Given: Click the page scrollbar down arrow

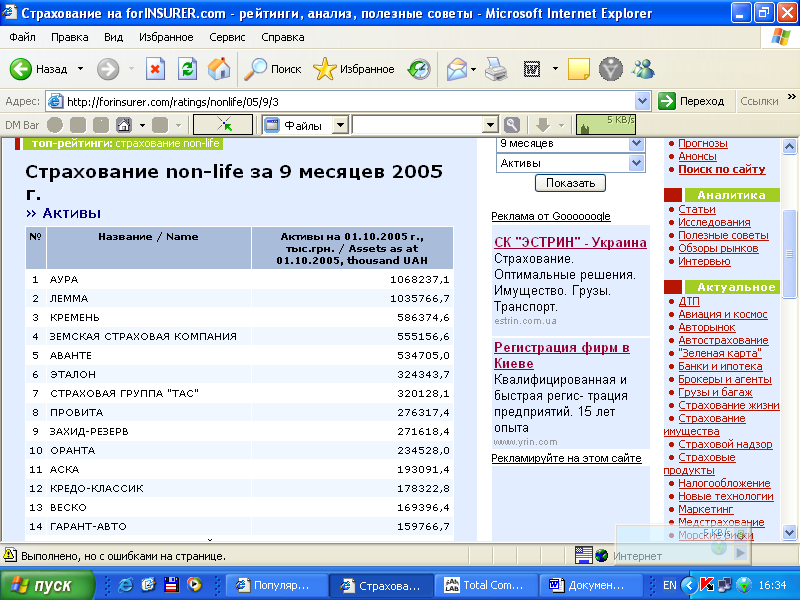Looking at the screenshot, I should tap(789, 533).
